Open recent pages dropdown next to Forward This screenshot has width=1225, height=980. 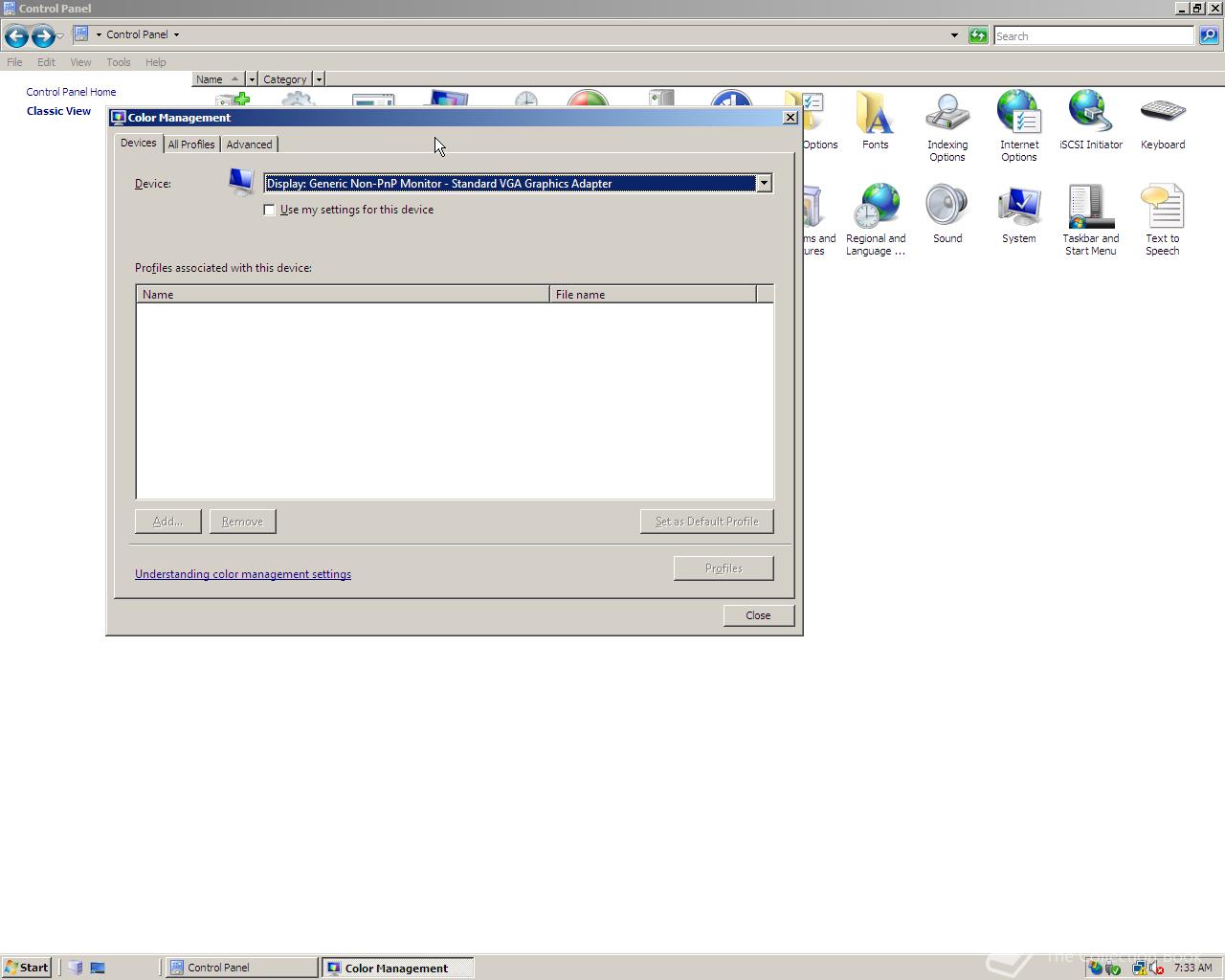click(60, 36)
